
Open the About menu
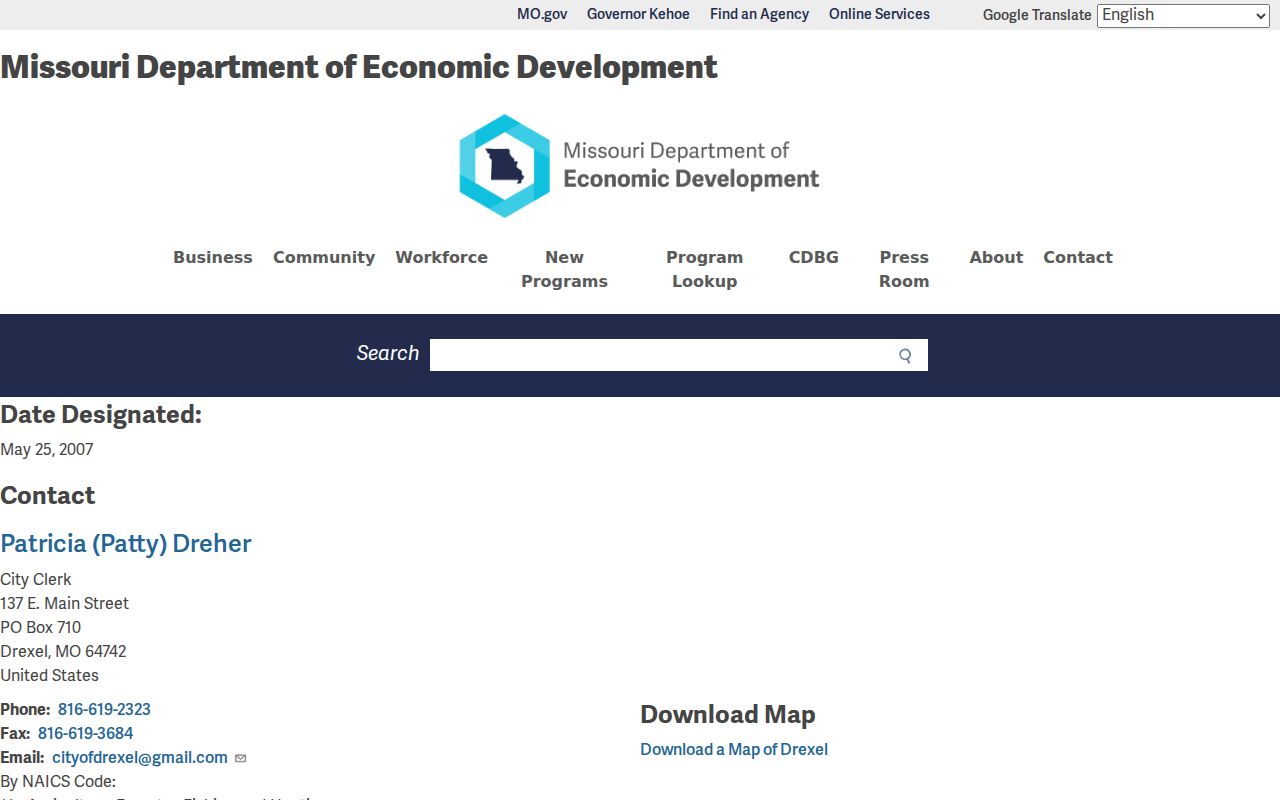[x=996, y=257]
